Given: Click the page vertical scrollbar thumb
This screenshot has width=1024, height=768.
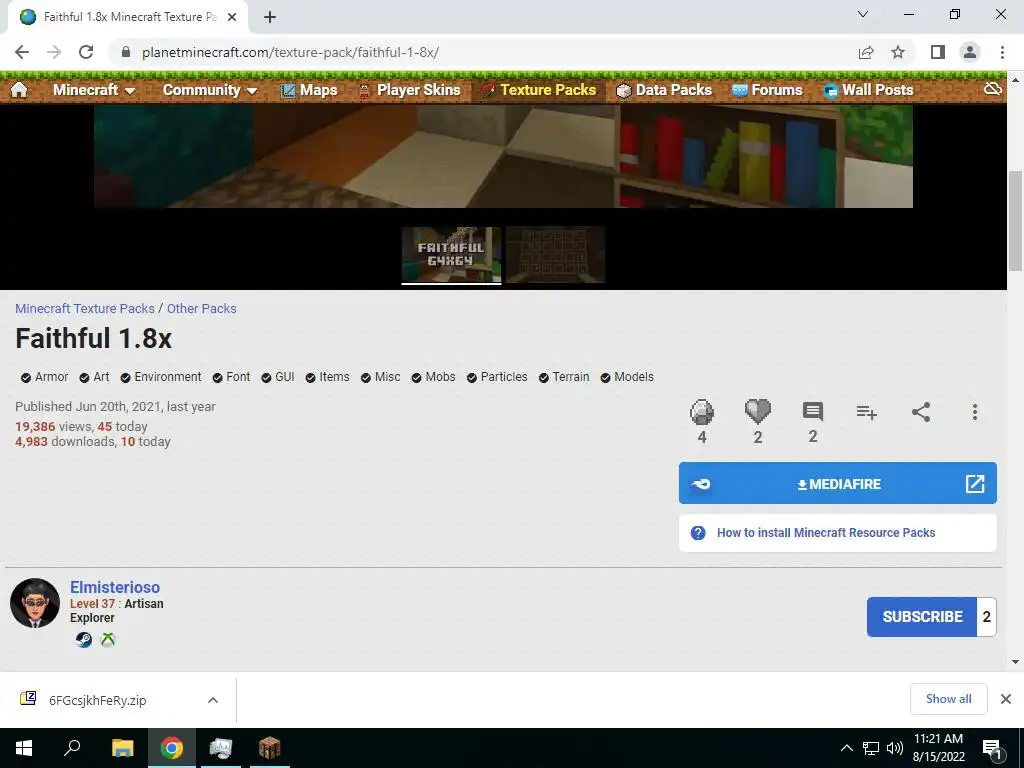Looking at the screenshot, I should pos(1016,221).
